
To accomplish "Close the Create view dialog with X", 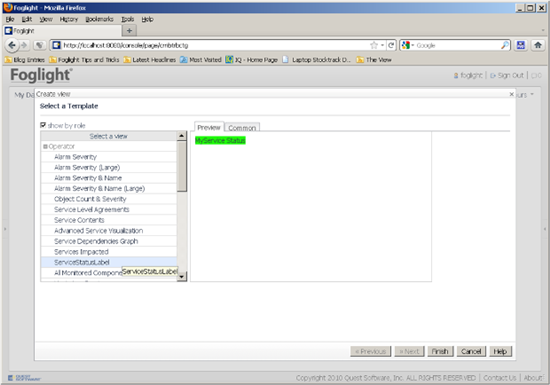I will click(x=511, y=94).
